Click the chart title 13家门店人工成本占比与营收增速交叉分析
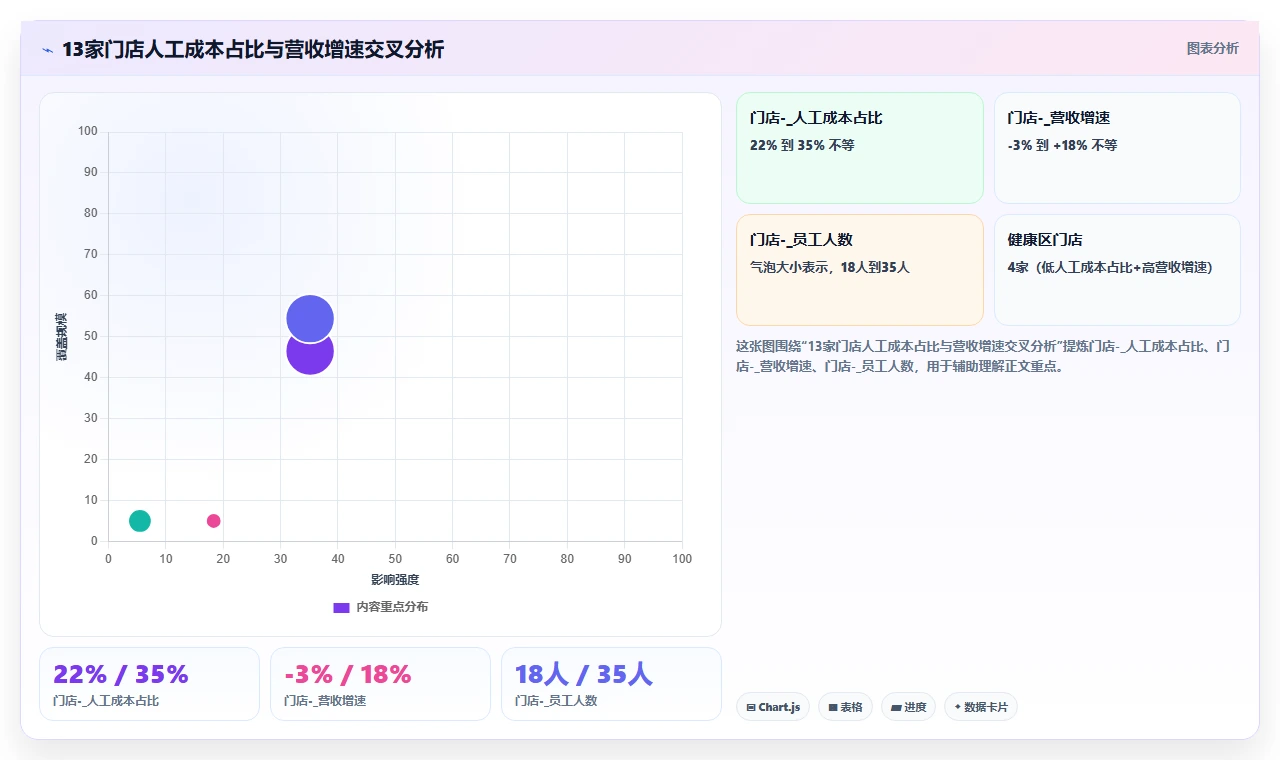The image size is (1280, 760). (253, 50)
